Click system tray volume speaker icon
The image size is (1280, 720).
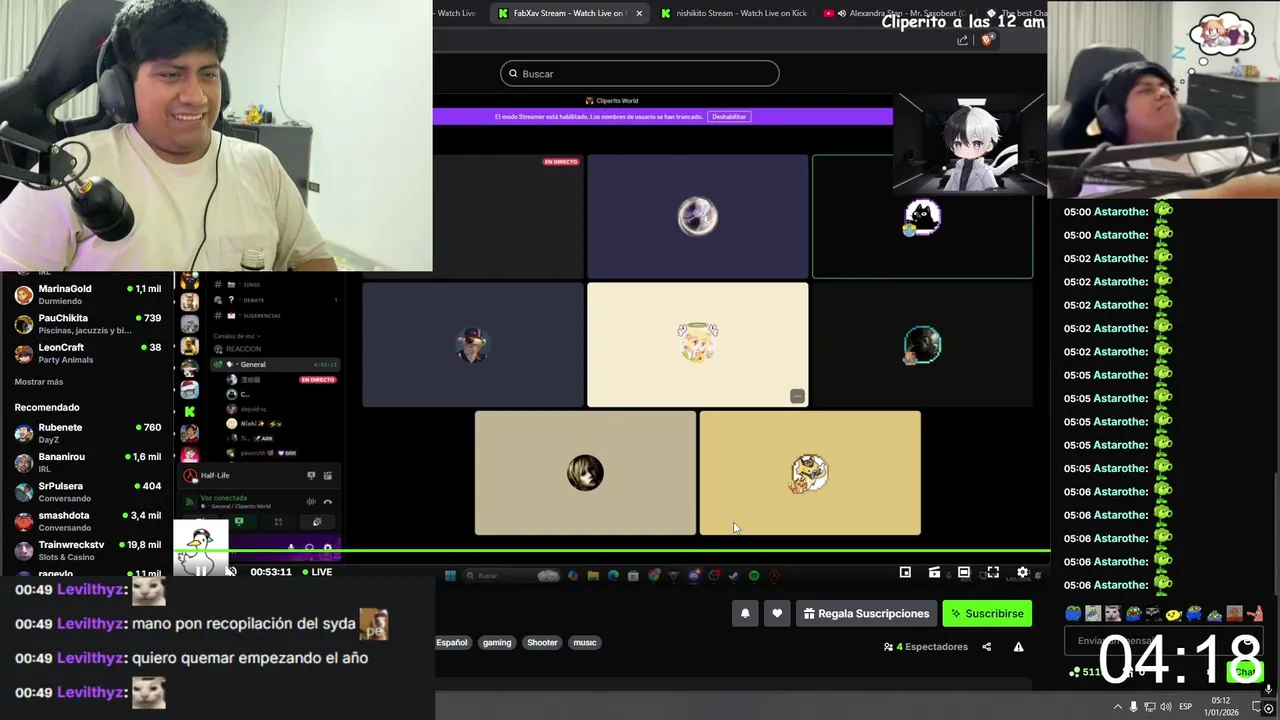pos(1166,707)
